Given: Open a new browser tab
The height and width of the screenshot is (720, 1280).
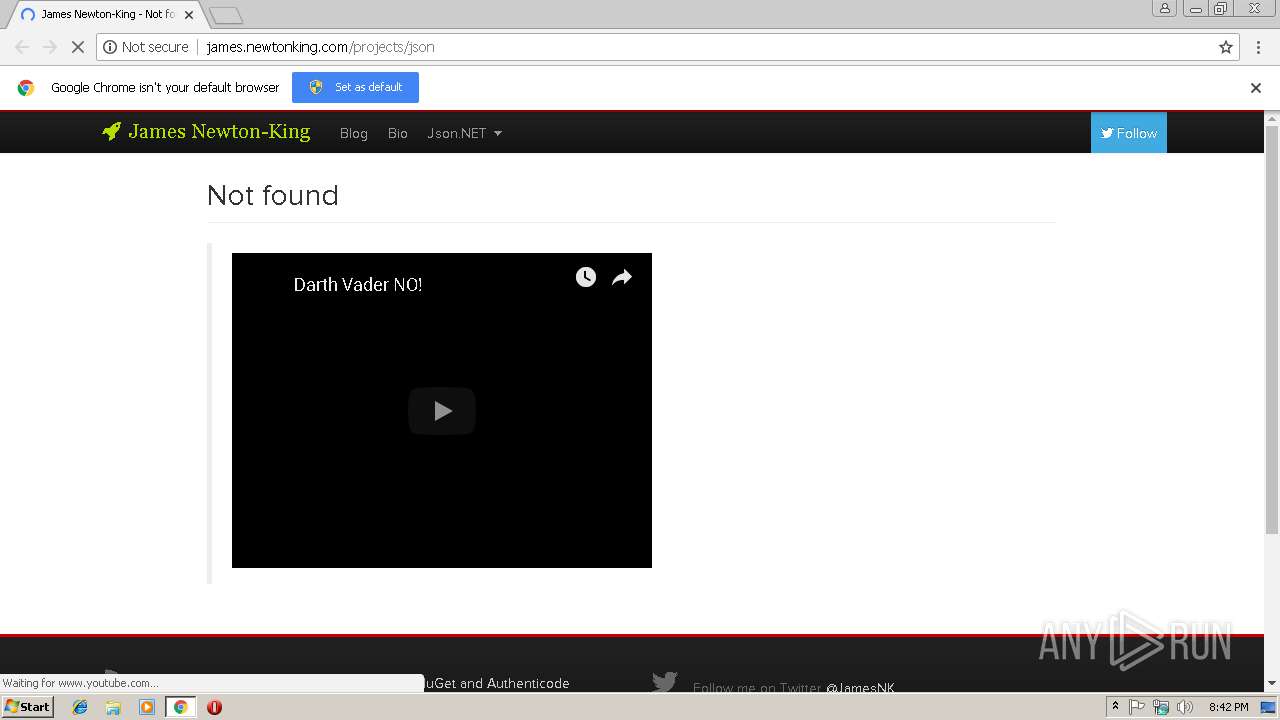Looking at the screenshot, I should pos(227,15).
